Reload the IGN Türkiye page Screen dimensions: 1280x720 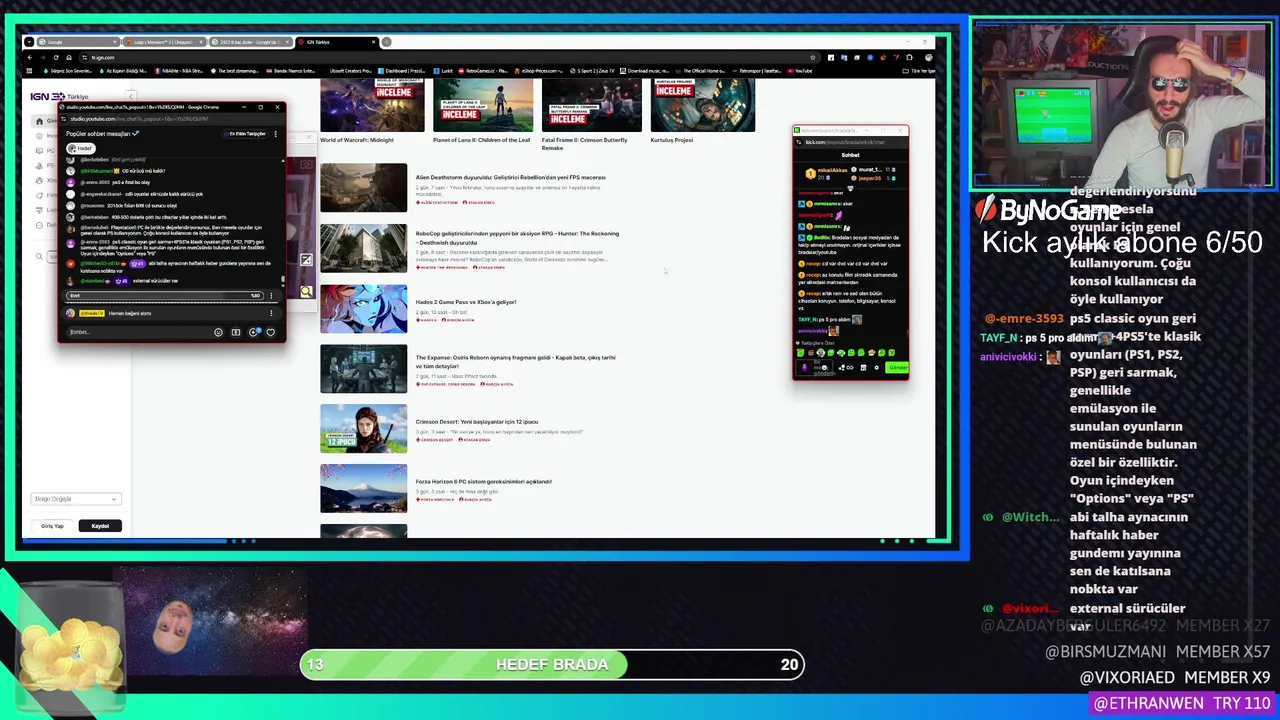pyautogui.click(x=56, y=58)
